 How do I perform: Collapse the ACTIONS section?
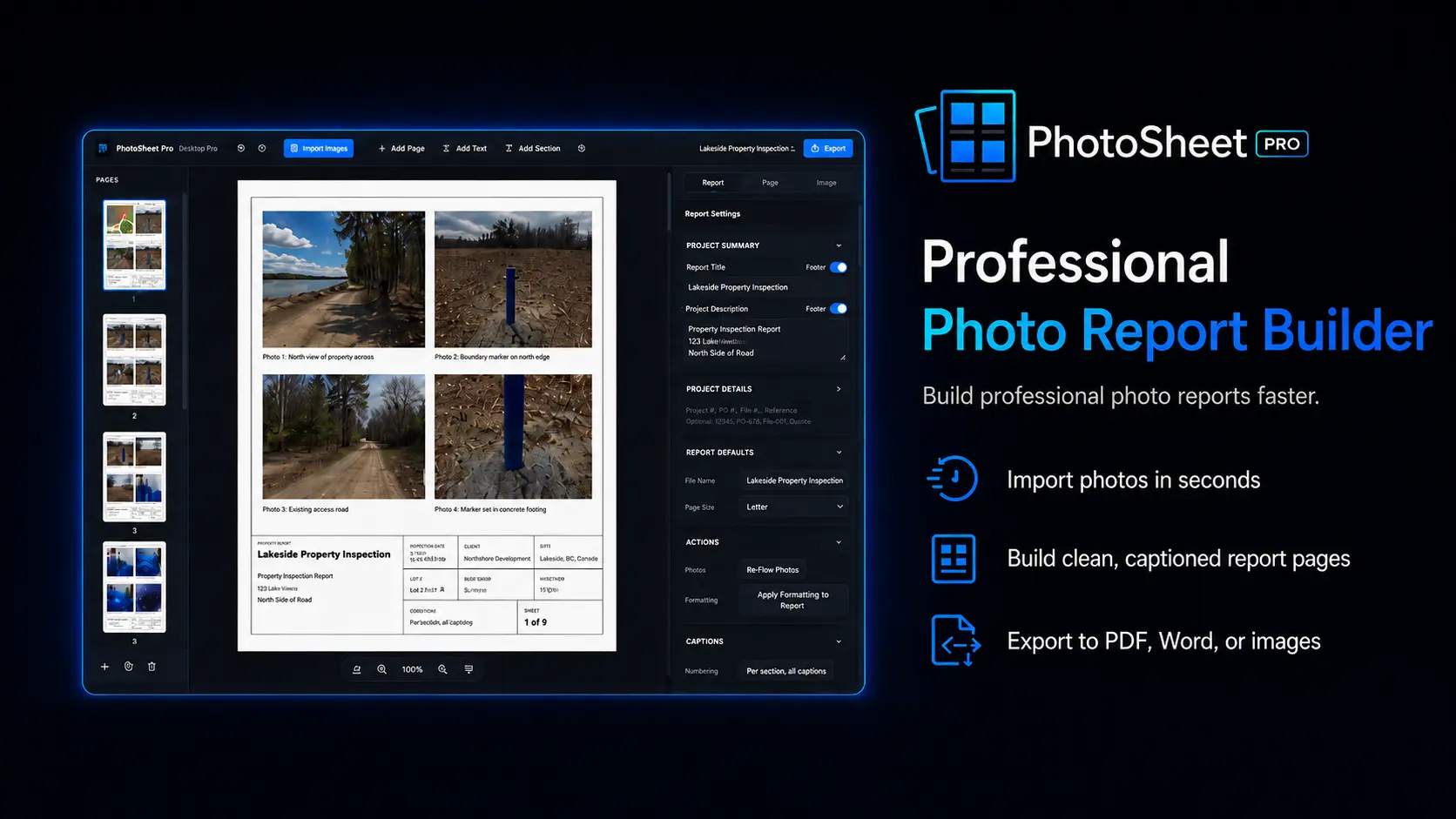(839, 542)
